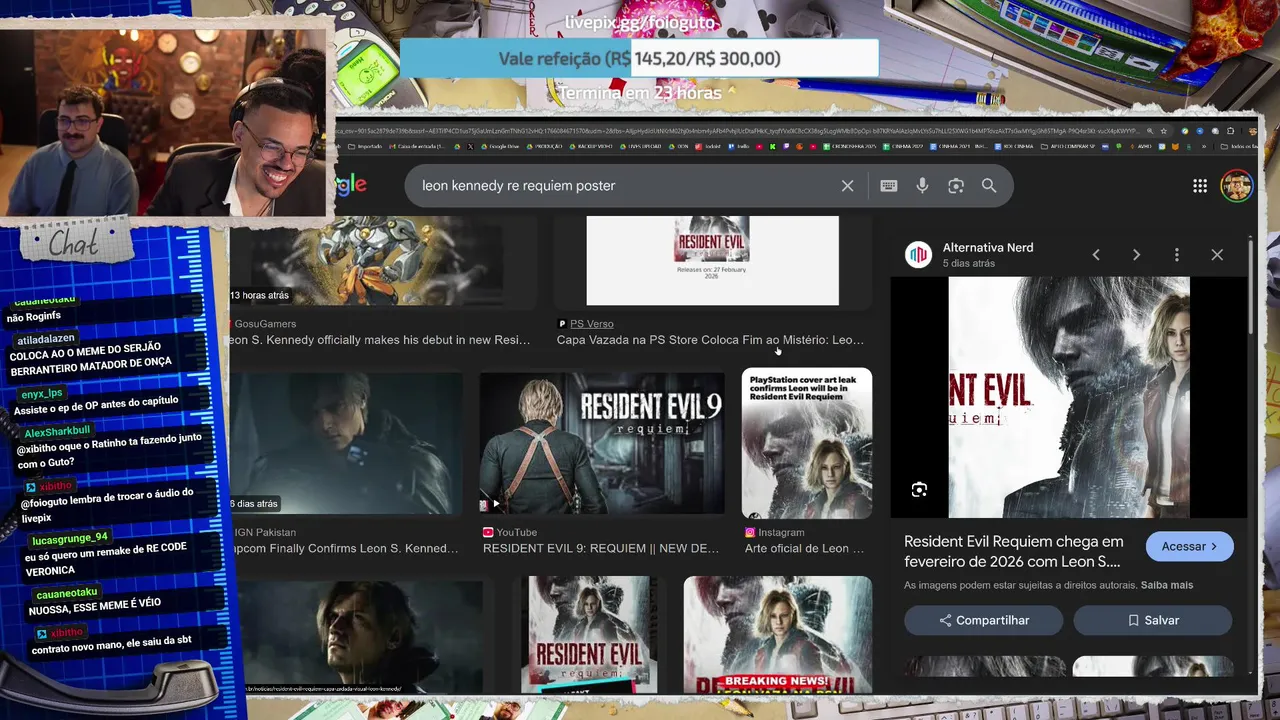Open the Resident Evil 9 Requiem YouTube thumbnail
Screen dimensions: 1280x720
click(602, 443)
